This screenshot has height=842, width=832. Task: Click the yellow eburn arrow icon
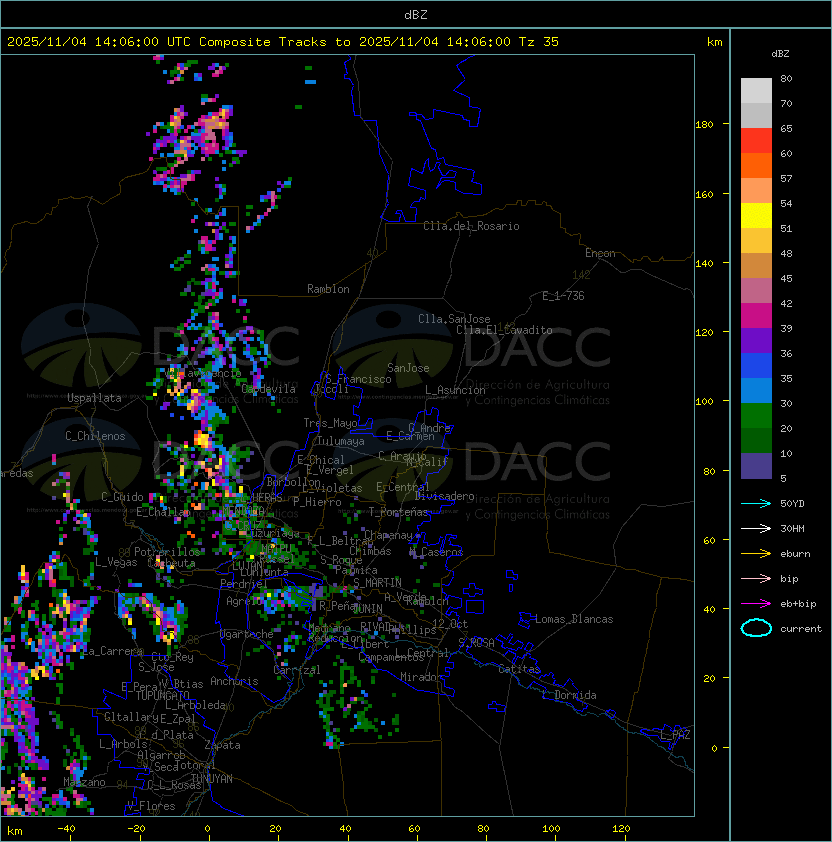point(756,554)
